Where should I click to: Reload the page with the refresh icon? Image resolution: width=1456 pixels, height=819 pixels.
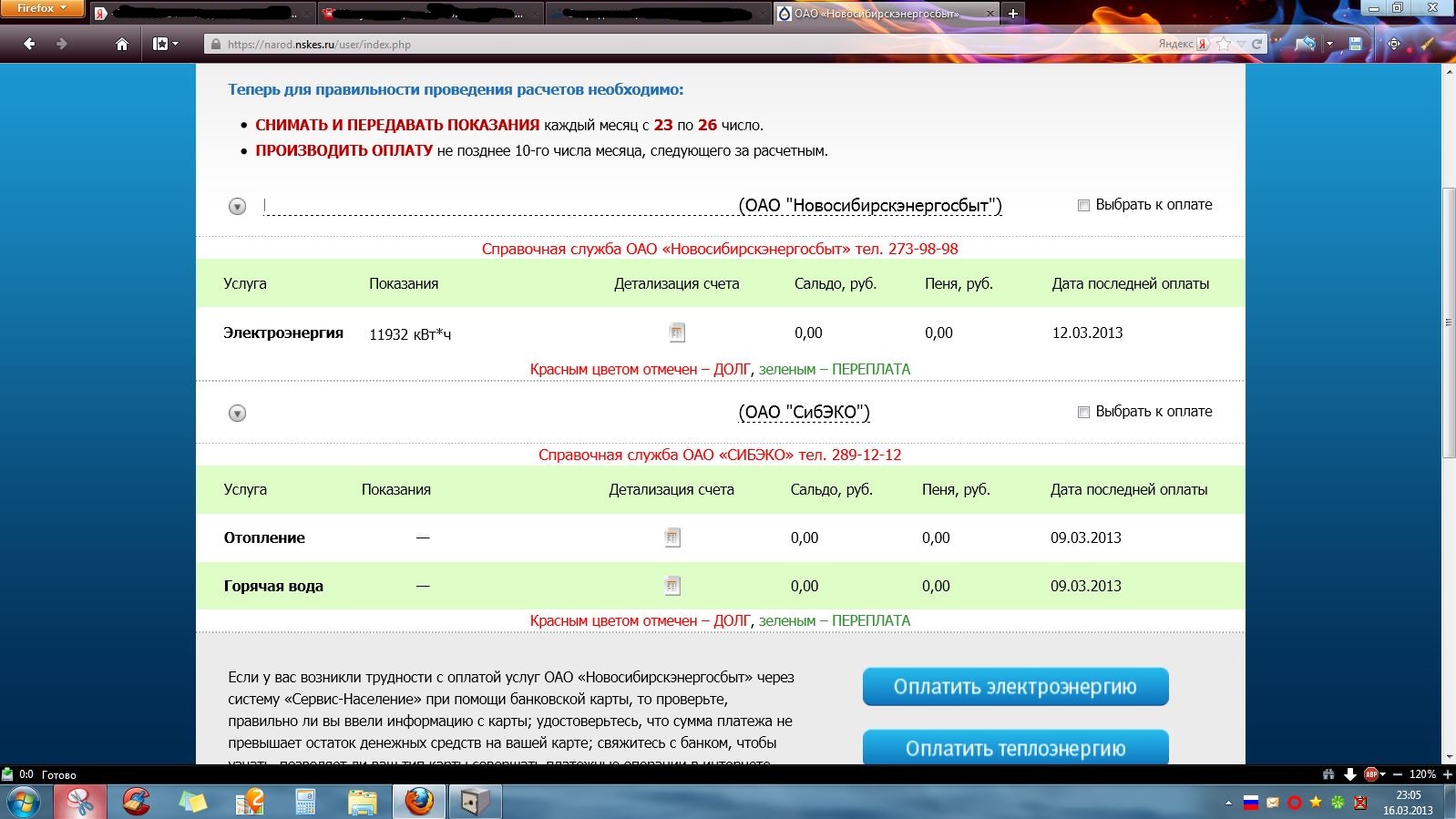pyautogui.click(x=1257, y=44)
